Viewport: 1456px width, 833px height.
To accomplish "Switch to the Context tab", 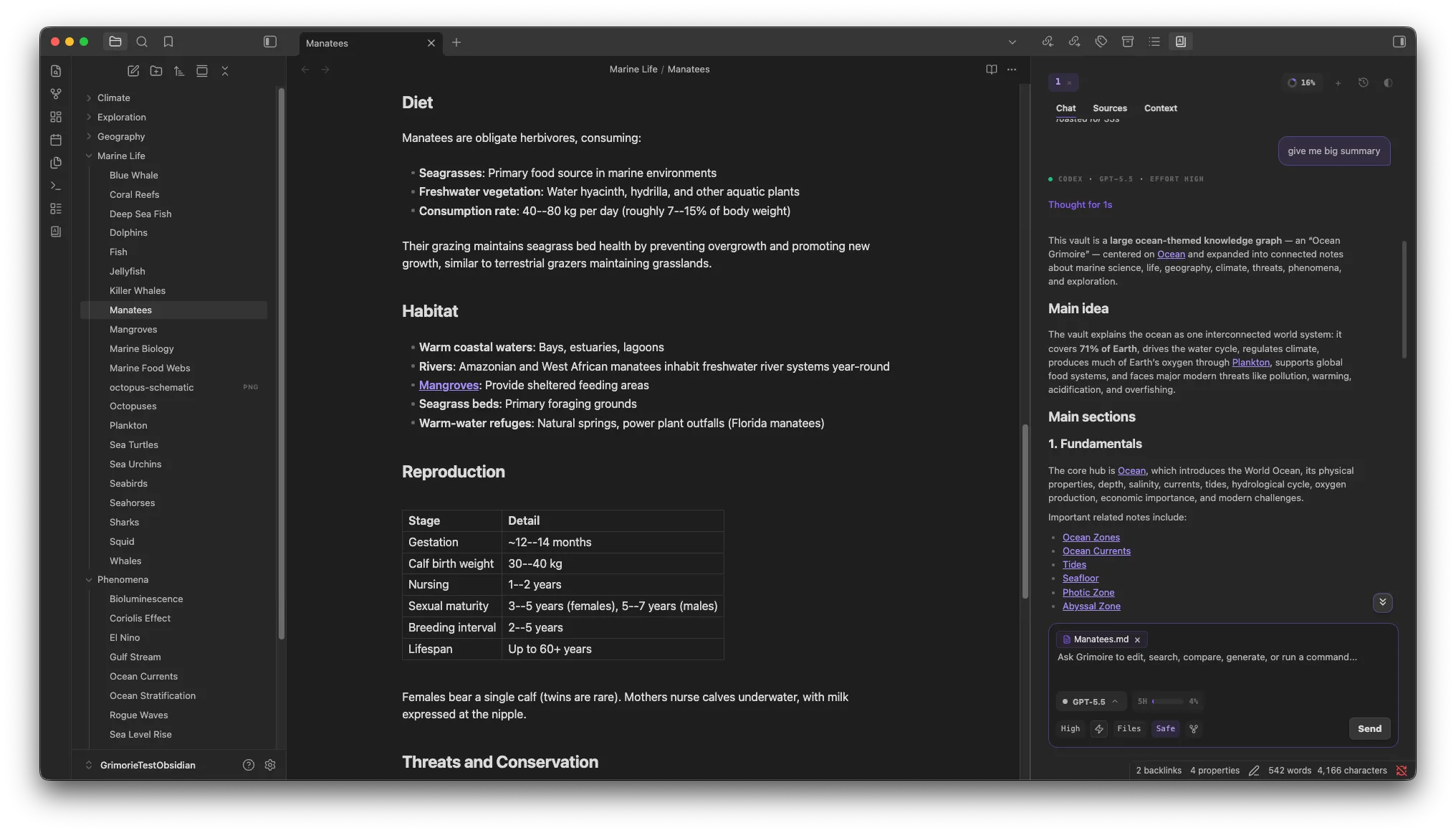I will pos(1160,108).
